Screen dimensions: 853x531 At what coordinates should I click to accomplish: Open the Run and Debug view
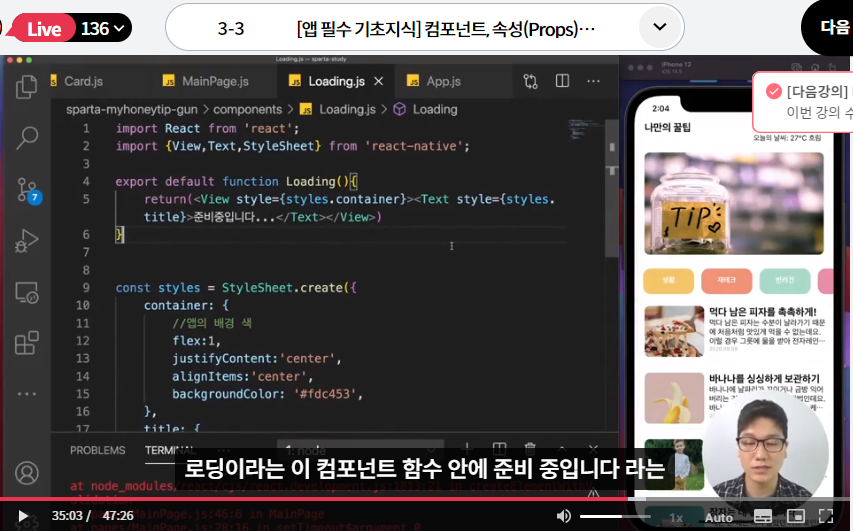pyautogui.click(x=26, y=241)
